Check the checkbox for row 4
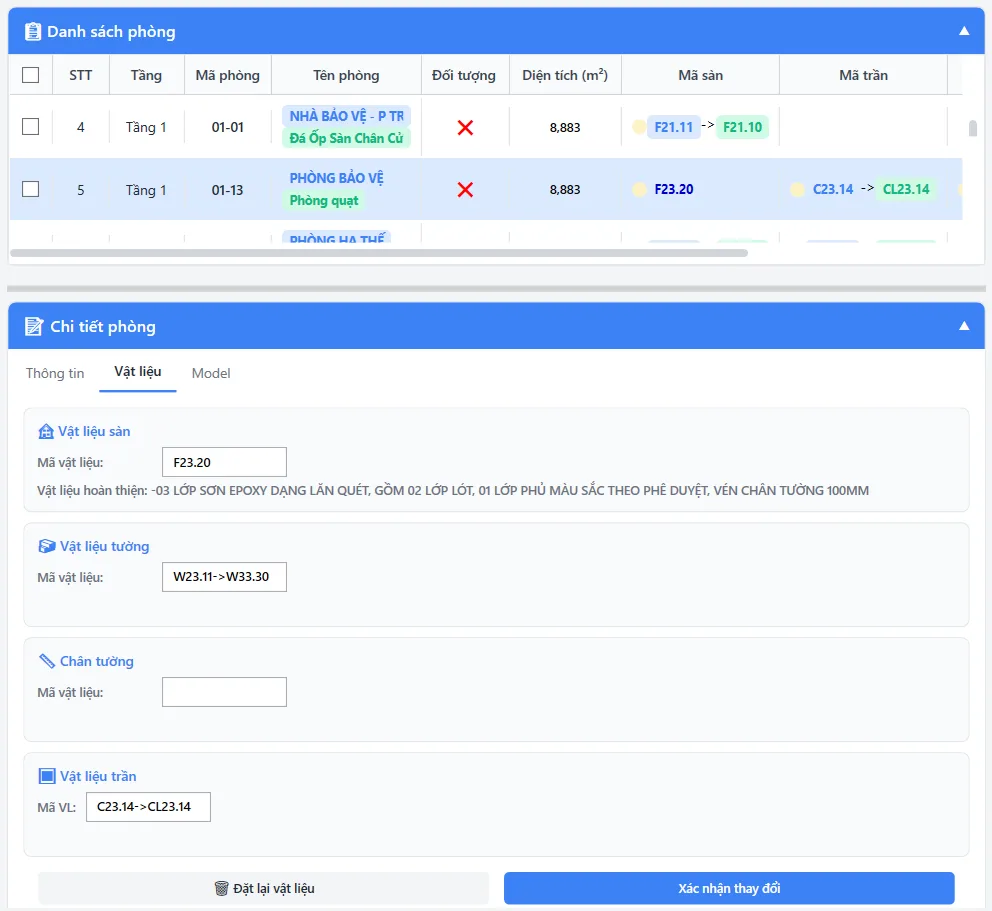992x911 pixels. pyautogui.click(x=30, y=127)
